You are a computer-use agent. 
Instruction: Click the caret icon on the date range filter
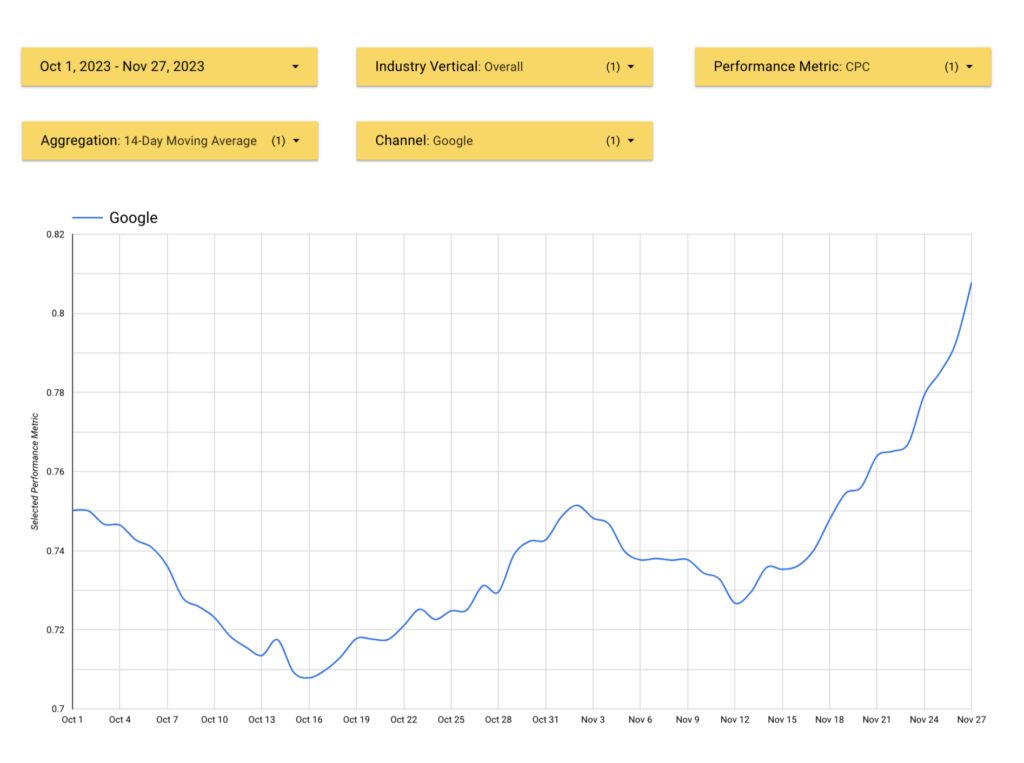[295, 66]
